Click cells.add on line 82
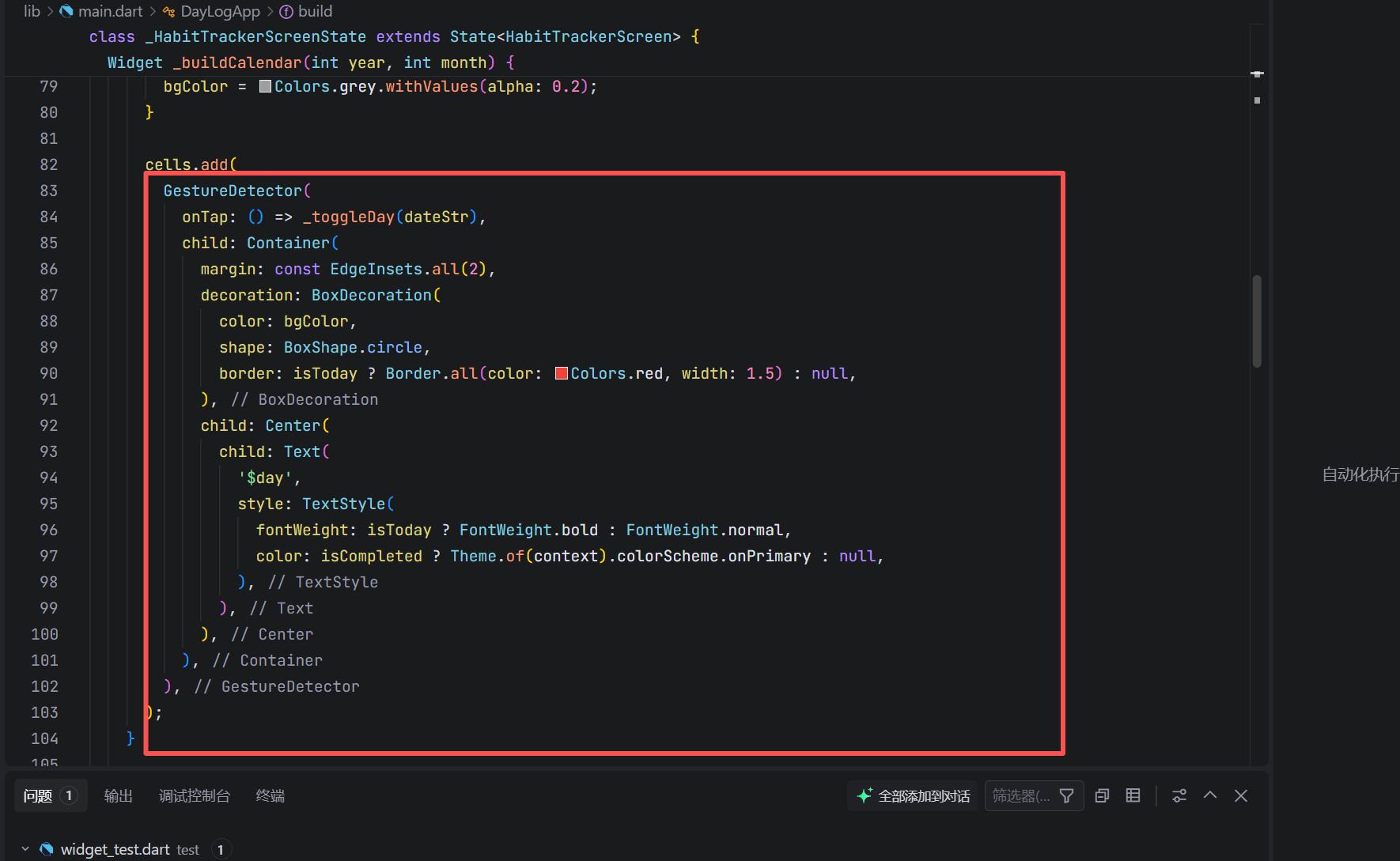The image size is (1400, 861). [187, 164]
